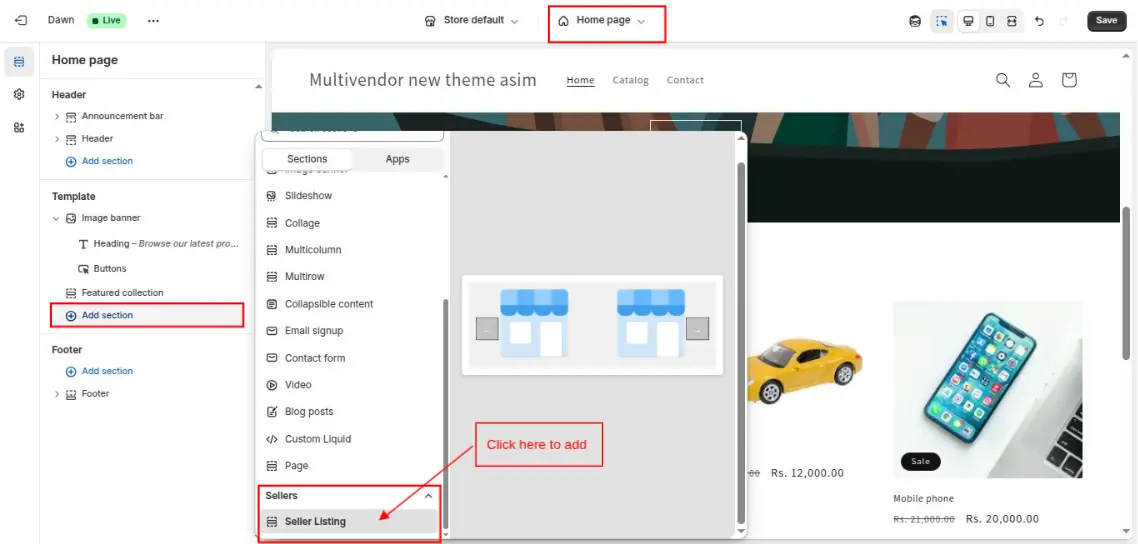The height and width of the screenshot is (544, 1138).
Task: Select the Announcement bar row
Action: 115,116
